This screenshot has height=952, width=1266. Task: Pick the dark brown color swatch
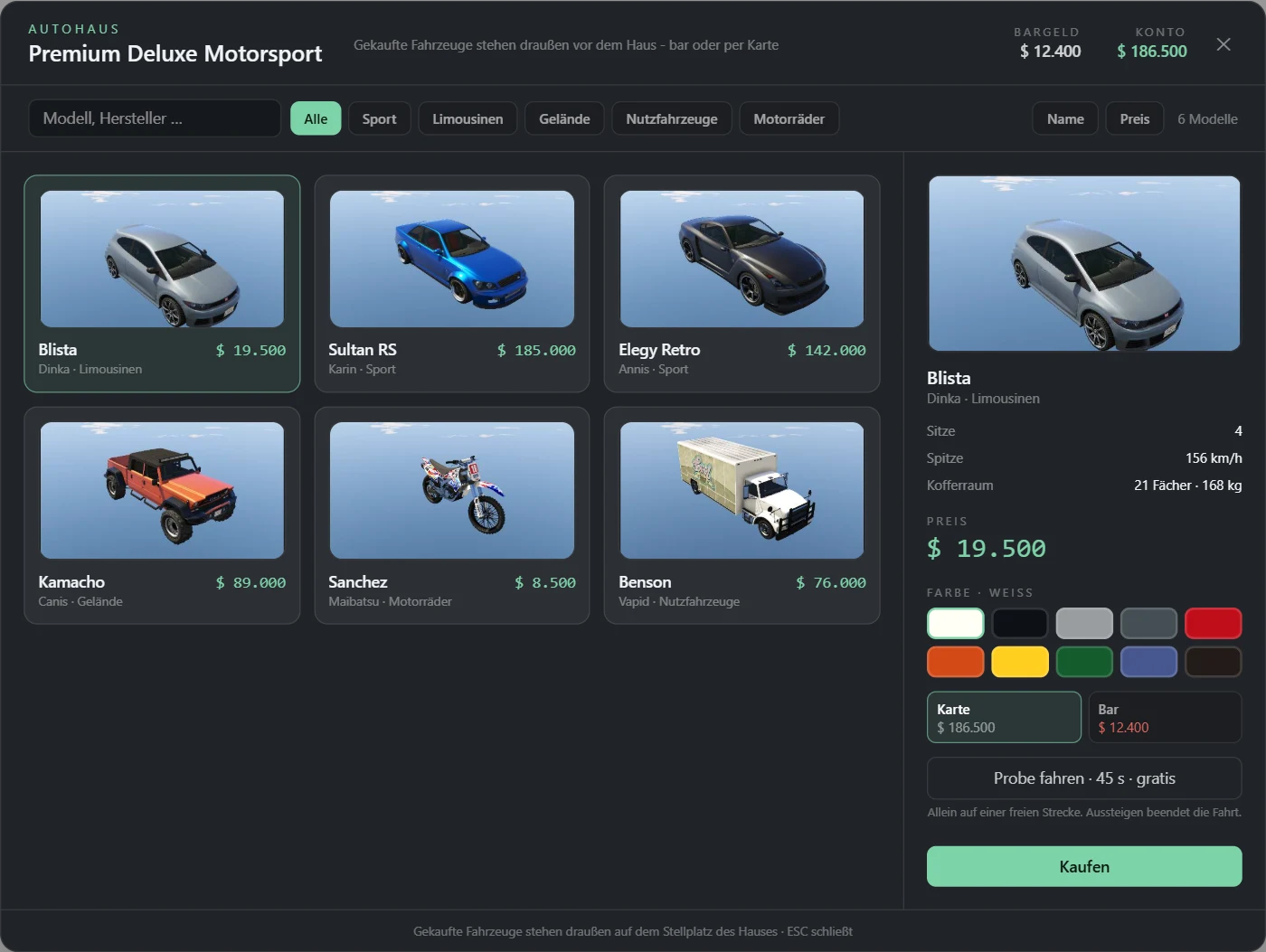pyautogui.click(x=1213, y=662)
